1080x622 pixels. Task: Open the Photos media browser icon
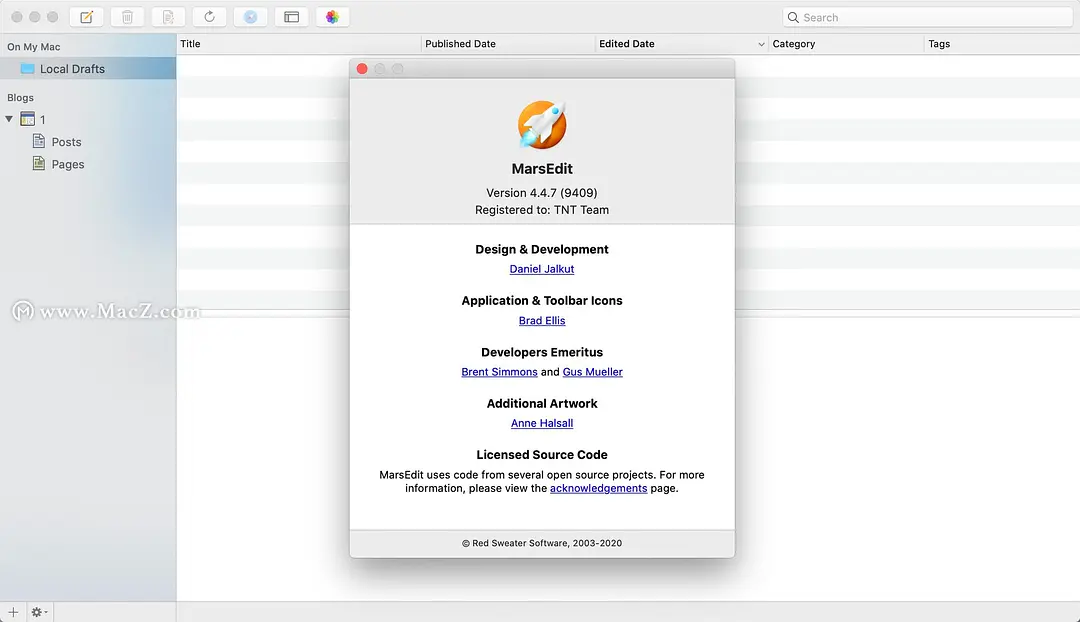point(333,17)
